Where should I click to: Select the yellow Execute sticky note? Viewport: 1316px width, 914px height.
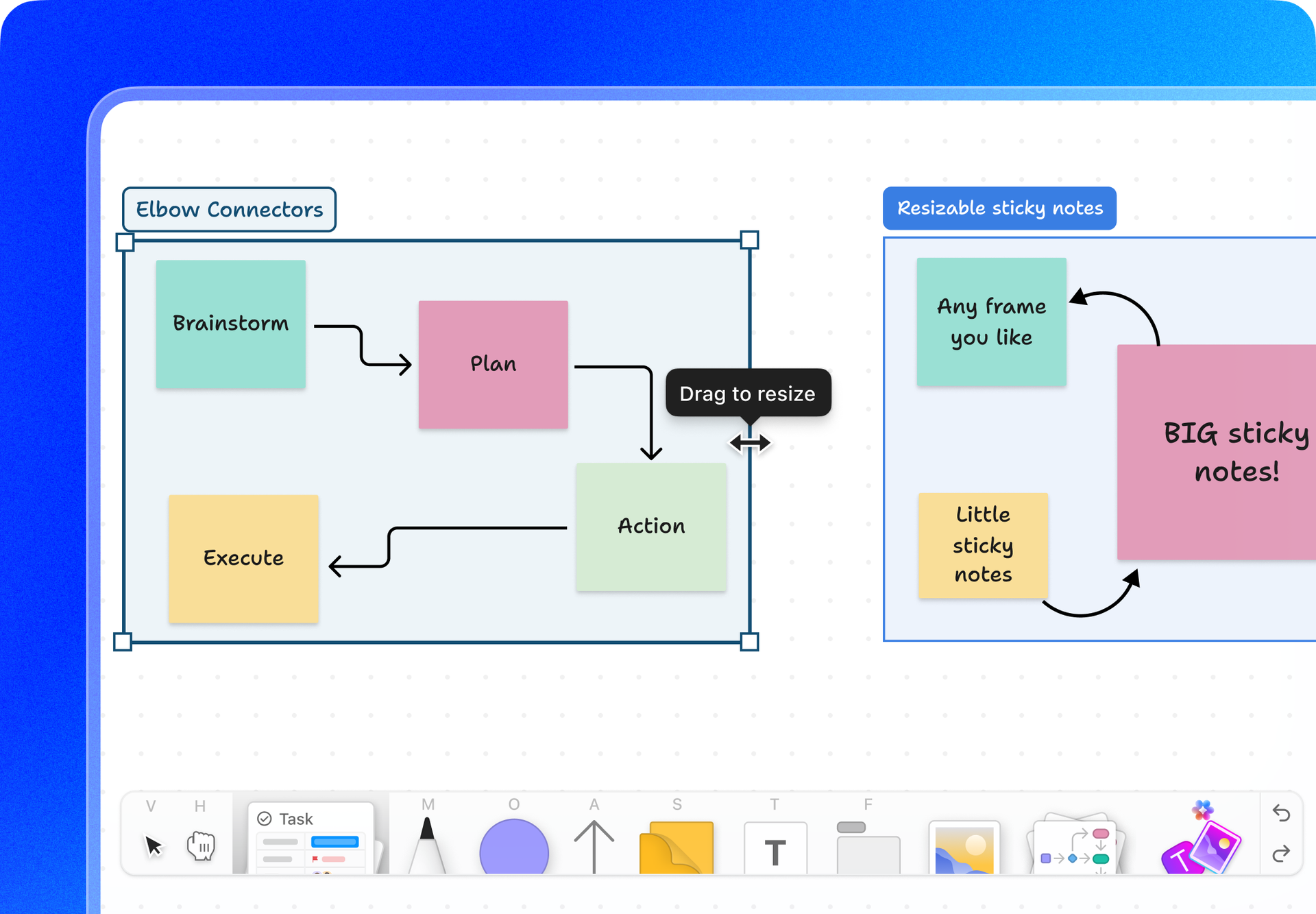pos(243,558)
